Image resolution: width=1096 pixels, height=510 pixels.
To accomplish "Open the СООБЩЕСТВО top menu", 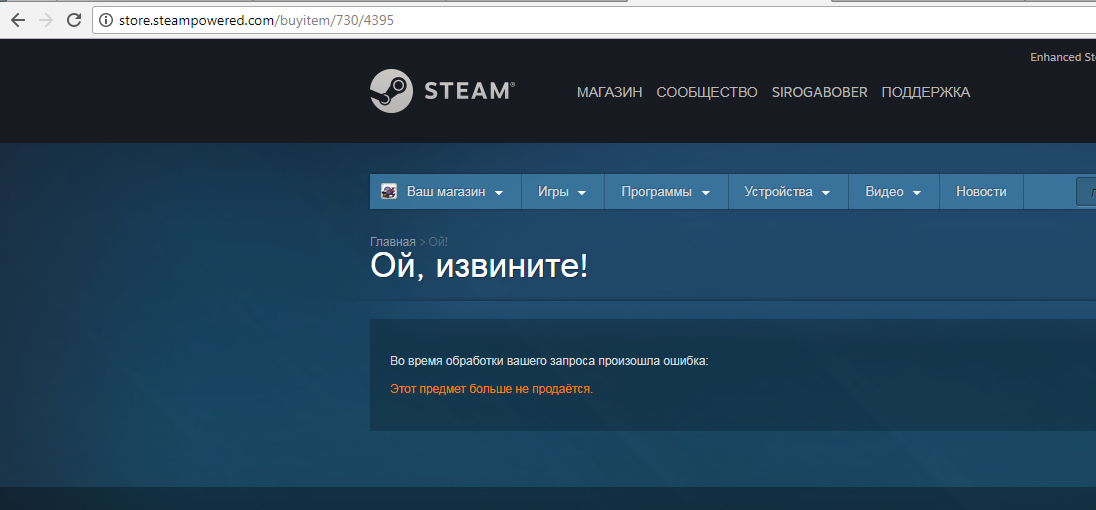I will (707, 92).
